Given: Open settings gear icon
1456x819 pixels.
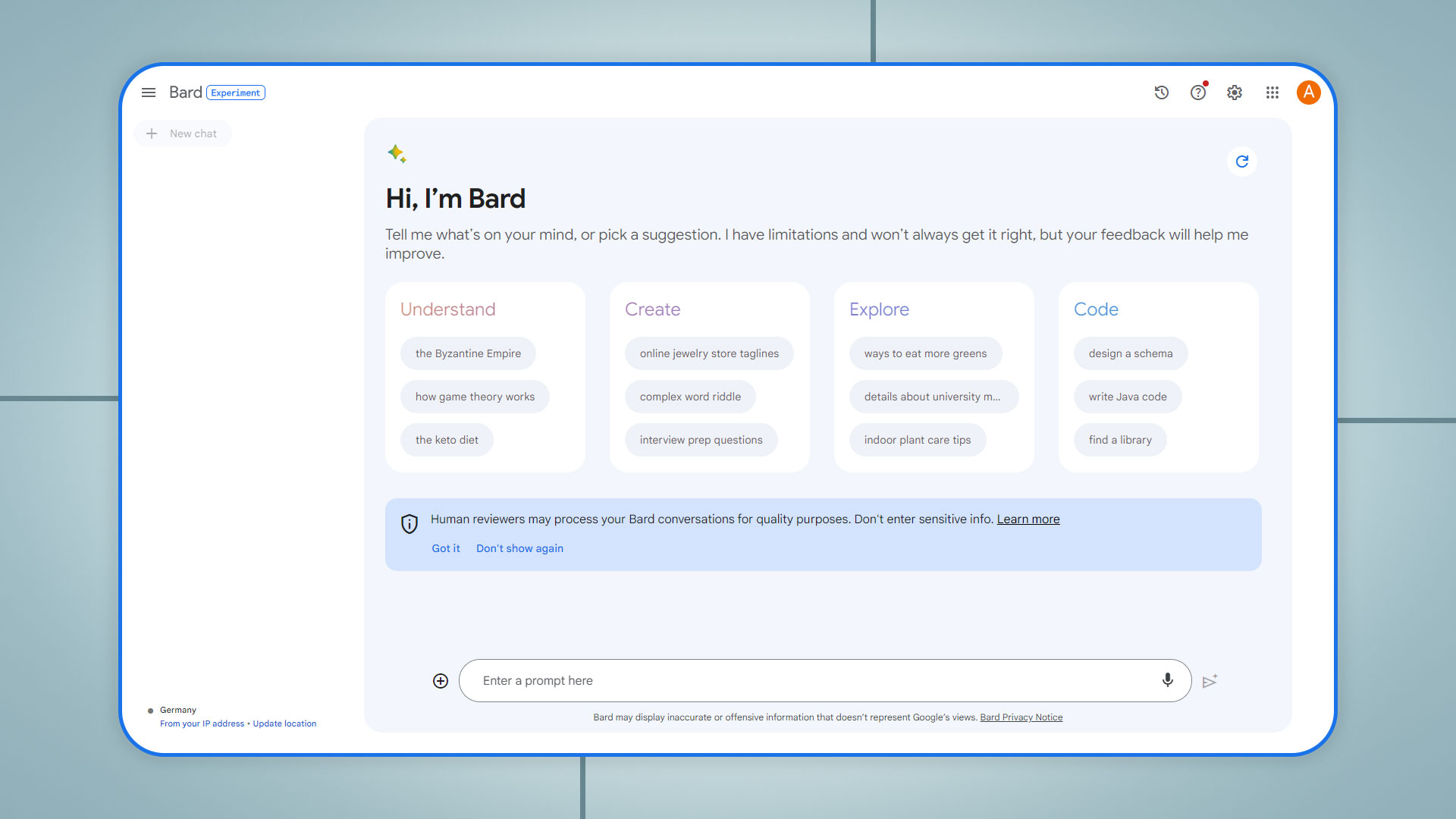Looking at the screenshot, I should [x=1235, y=93].
